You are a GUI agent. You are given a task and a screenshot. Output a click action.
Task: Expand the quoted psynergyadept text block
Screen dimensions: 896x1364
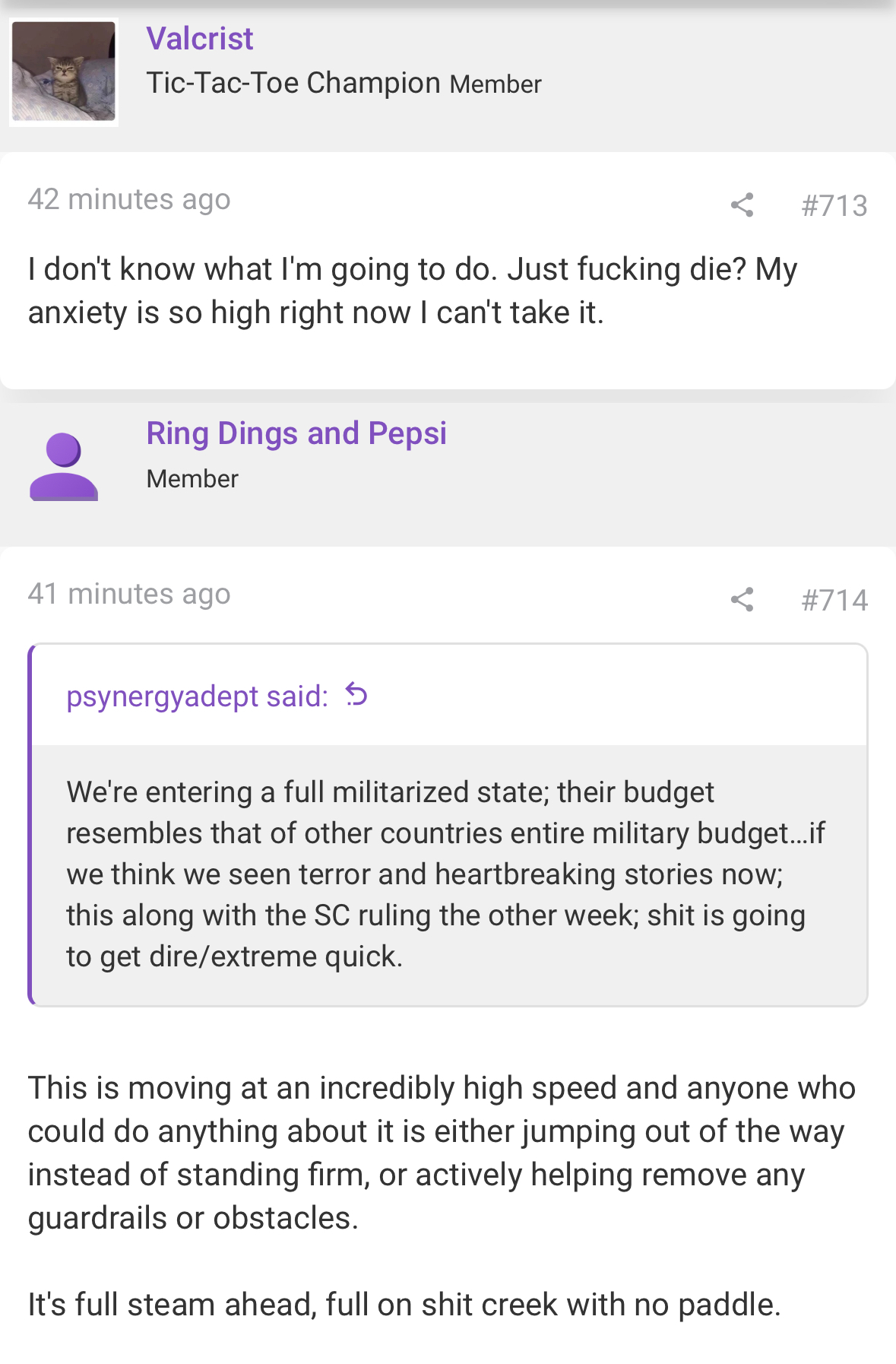tap(449, 874)
